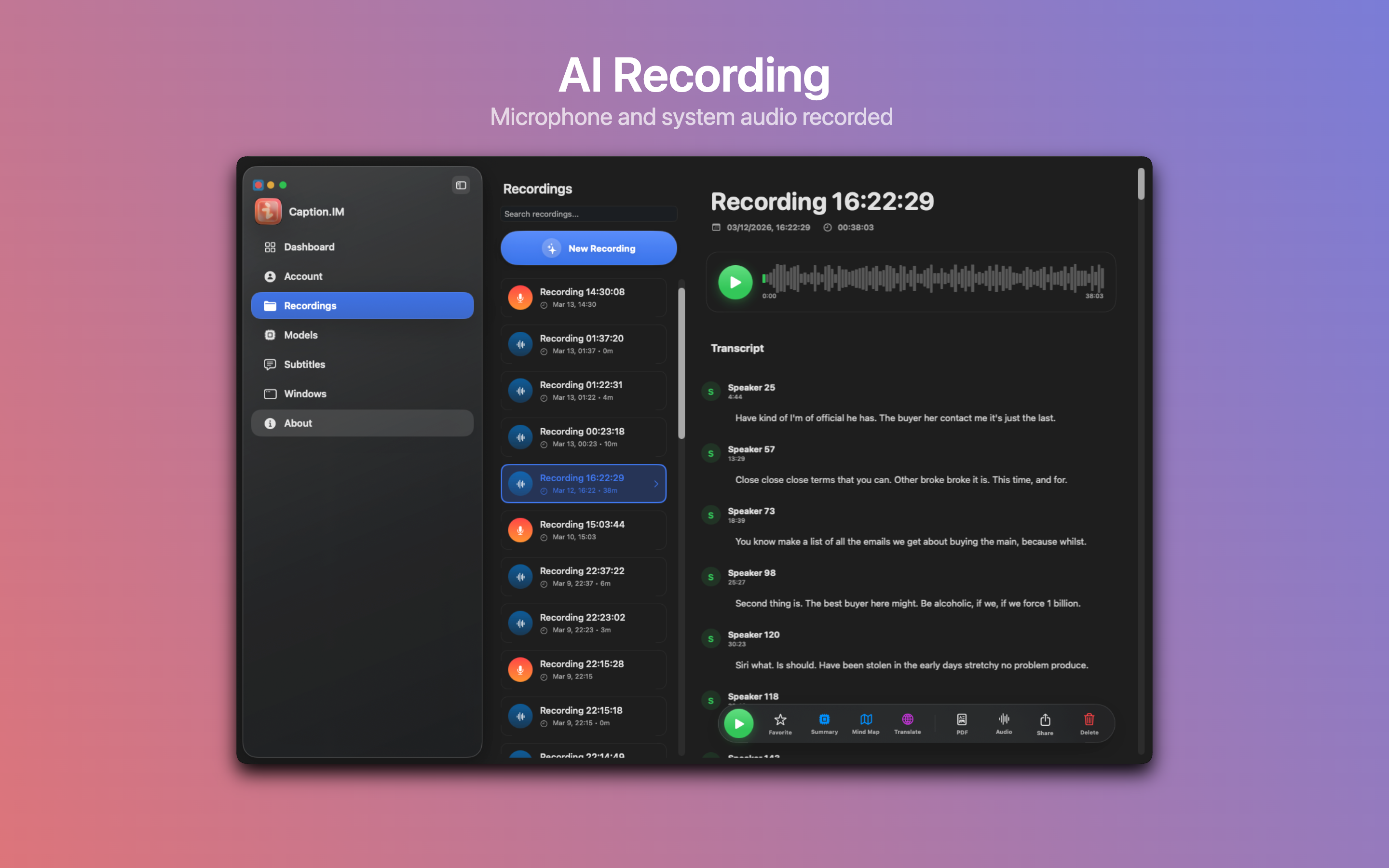Open the Audio export option
Screen dimensions: 1389x868
(1004, 723)
